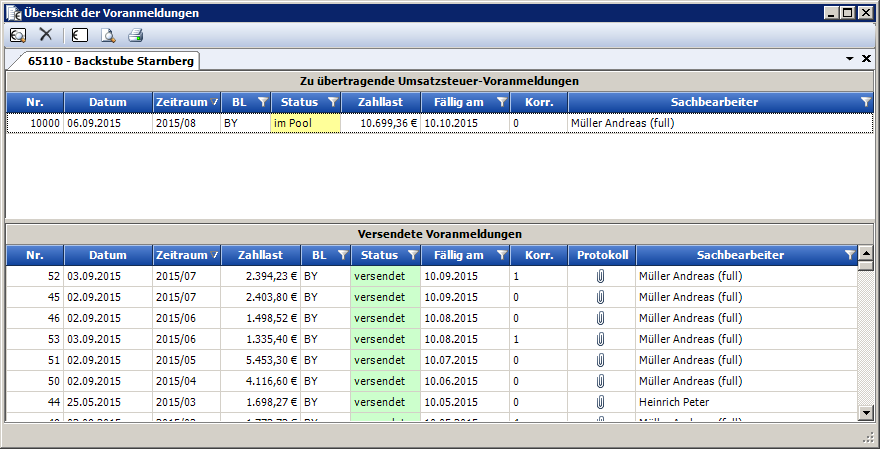Open protocol attachment for entry 52
Image resolution: width=880 pixels, height=449 pixels.
(x=601, y=274)
